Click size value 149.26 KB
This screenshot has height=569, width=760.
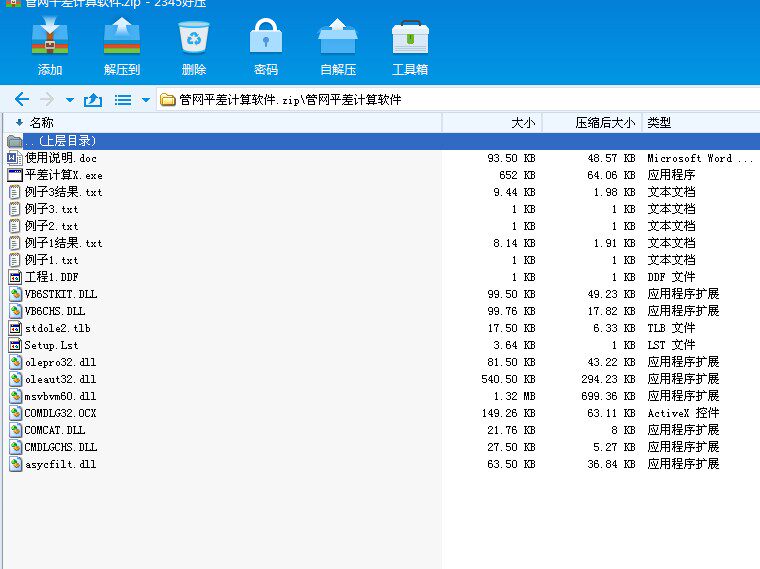pyautogui.click(x=508, y=413)
